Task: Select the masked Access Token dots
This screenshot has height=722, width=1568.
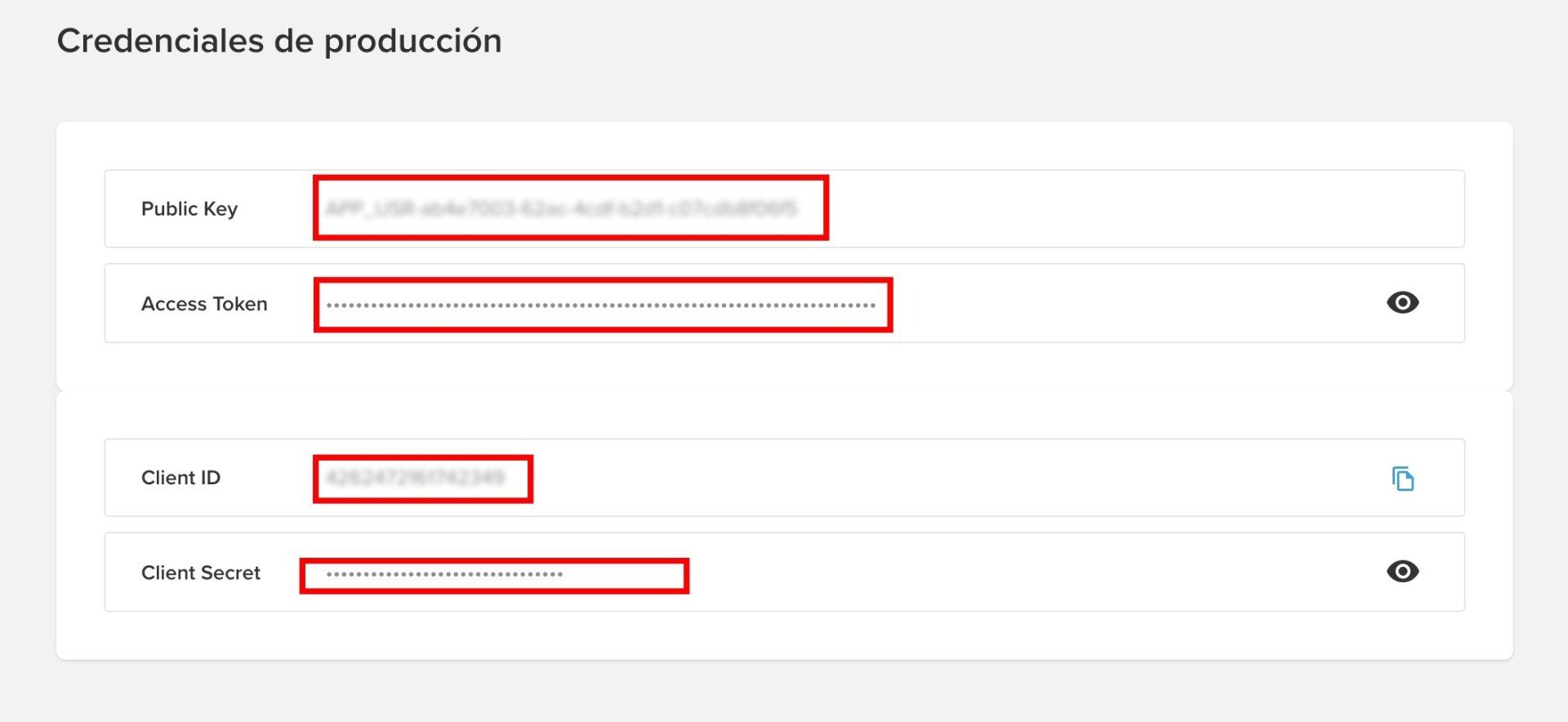Action: (600, 305)
